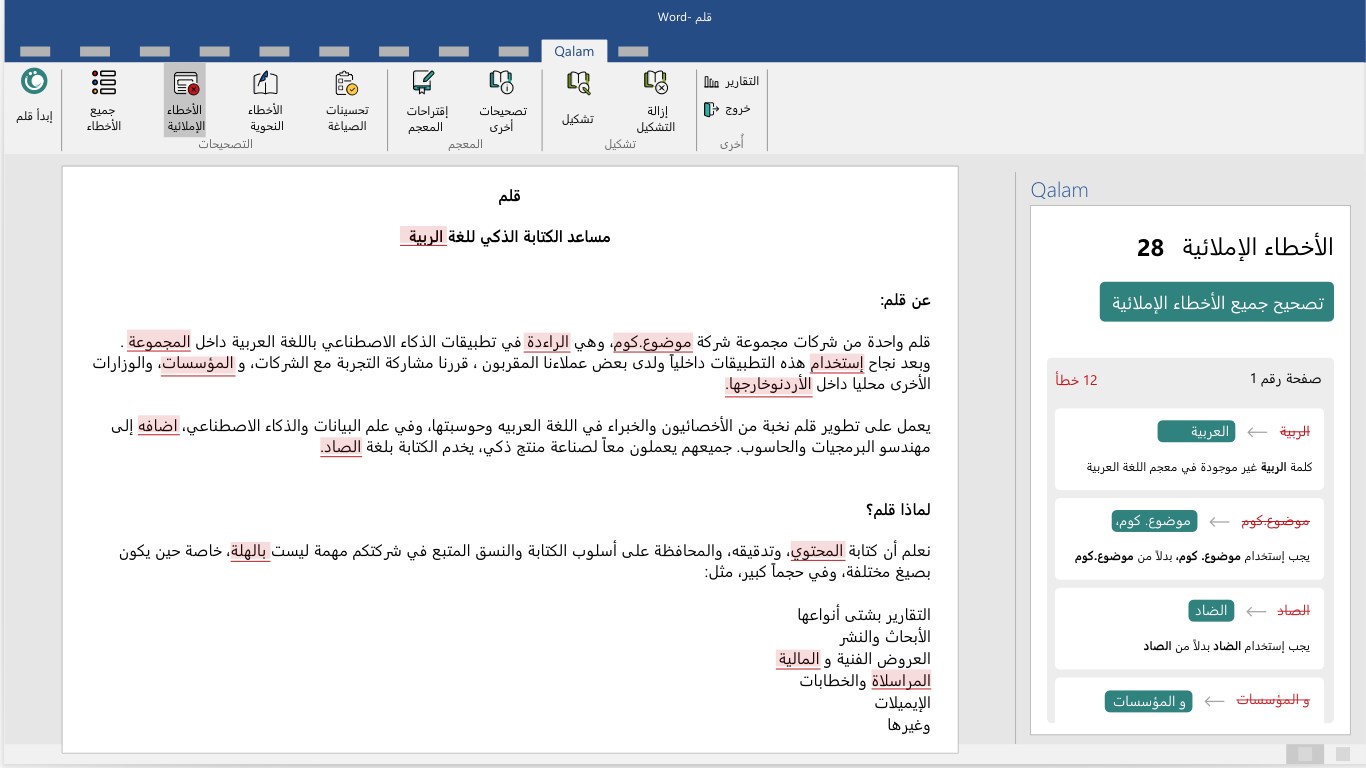Click the list item وغيرها
Image resolution: width=1366 pixels, height=768 pixels.
click(909, 724)
